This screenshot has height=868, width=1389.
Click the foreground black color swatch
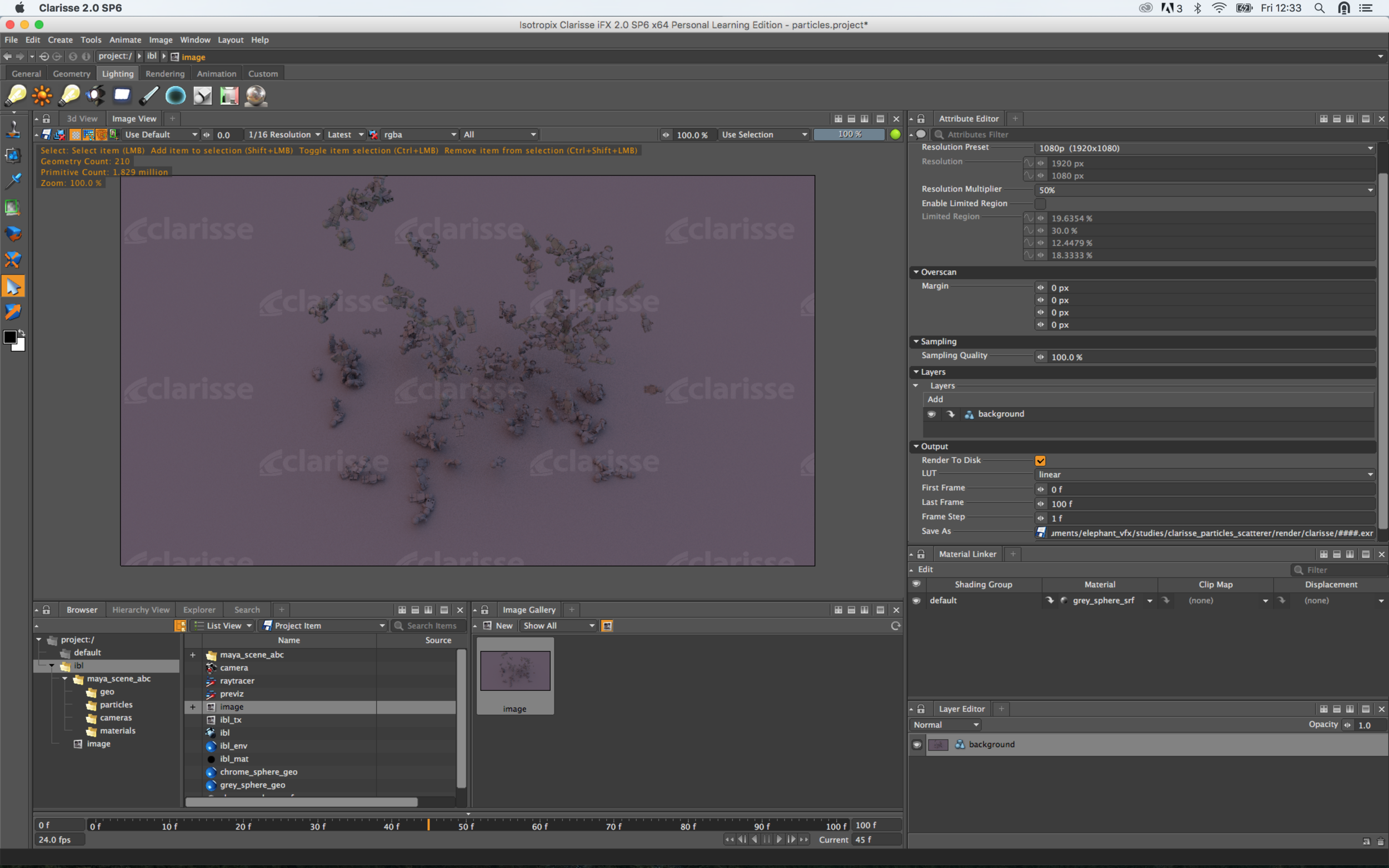point(10,338)
